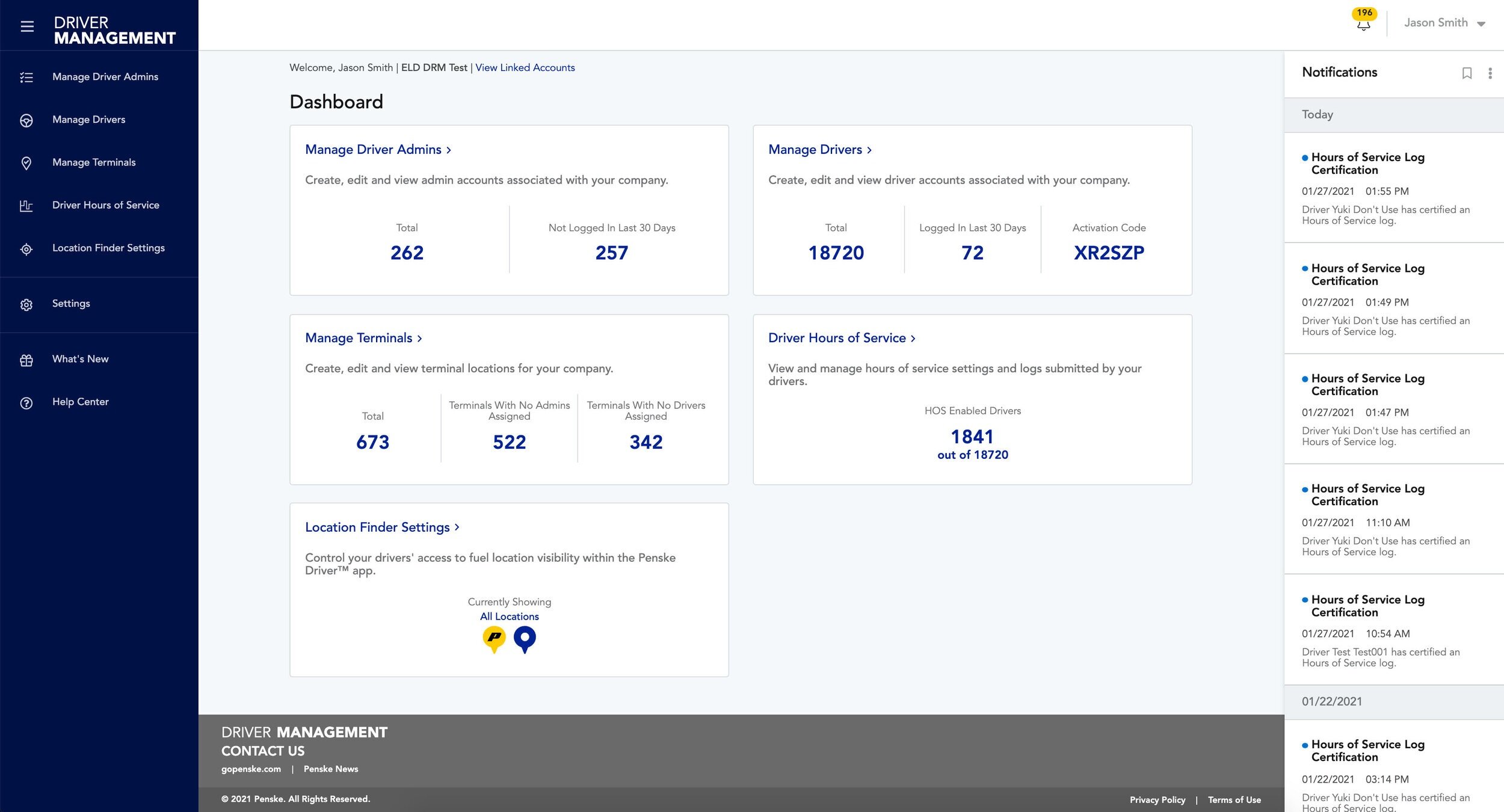Open the Terms of Use footer link
This screenshot has height=812, width=1504.
coord(1234,800)
